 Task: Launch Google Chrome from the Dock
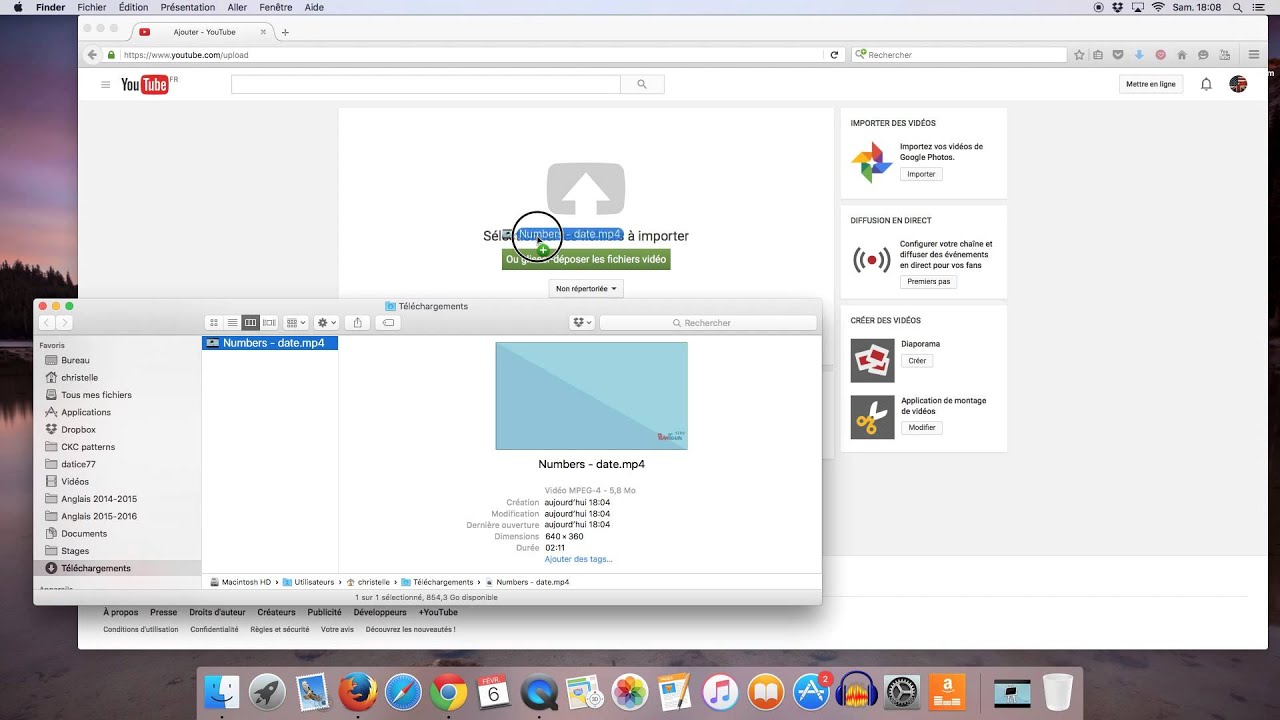[x=449, y=691]
